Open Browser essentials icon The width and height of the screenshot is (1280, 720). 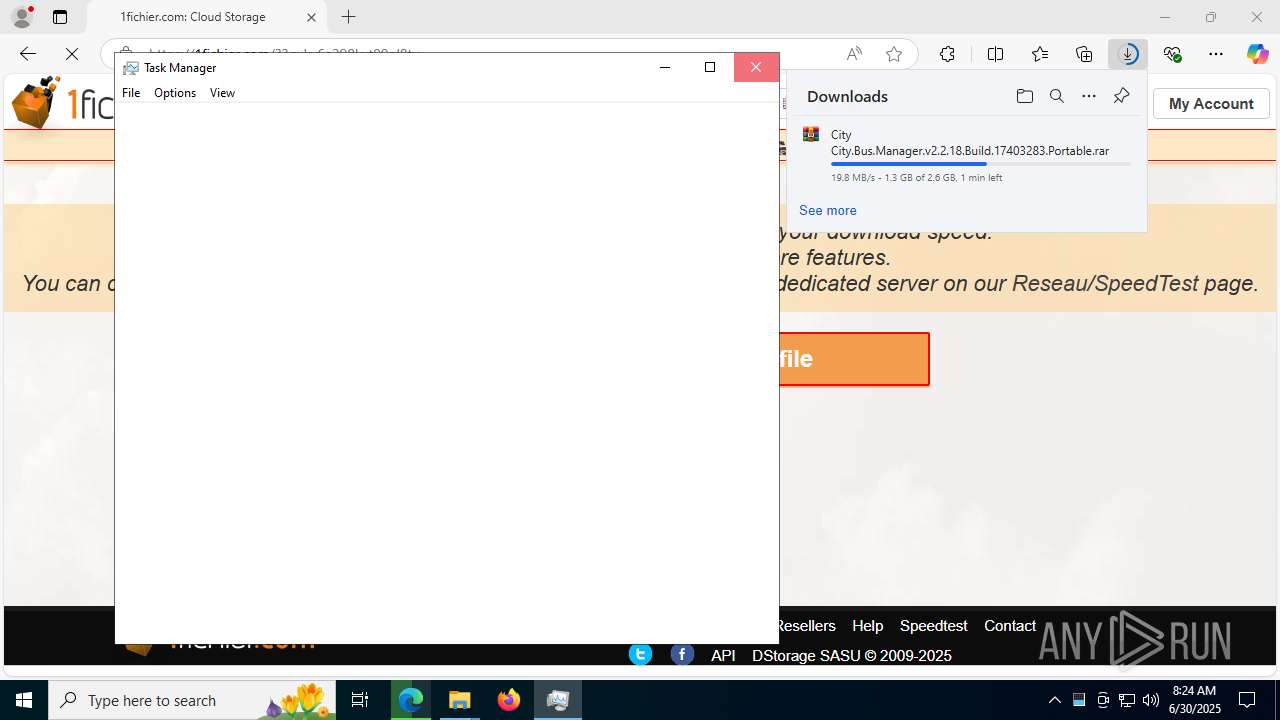pyautogui.click(x=1172, y=54)
